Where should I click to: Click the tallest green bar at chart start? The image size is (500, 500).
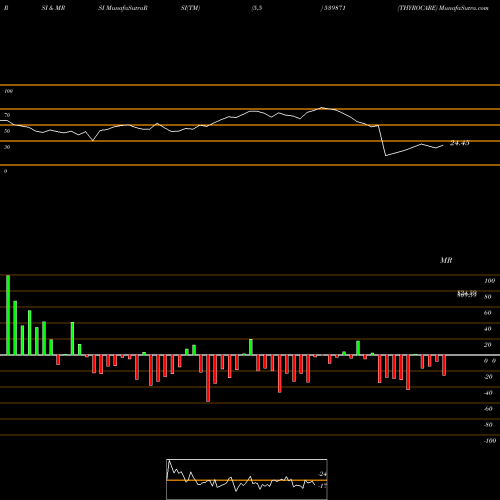tap(8, 315)
